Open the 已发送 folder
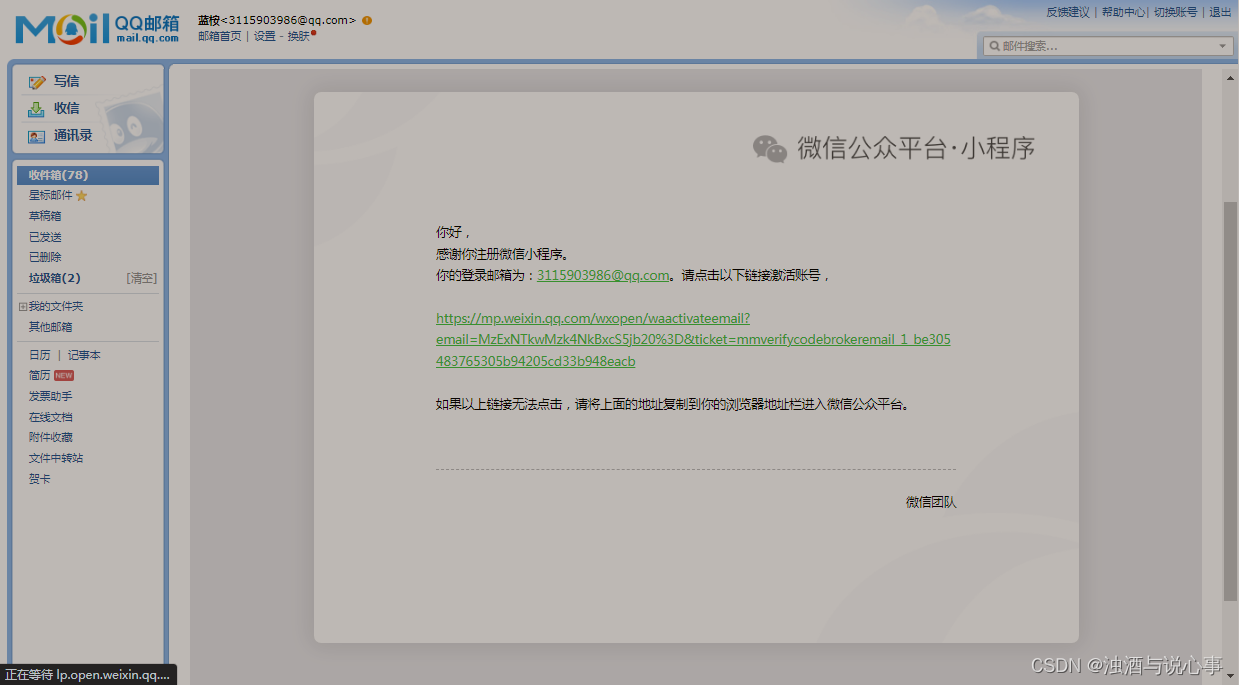 (45, 237)
